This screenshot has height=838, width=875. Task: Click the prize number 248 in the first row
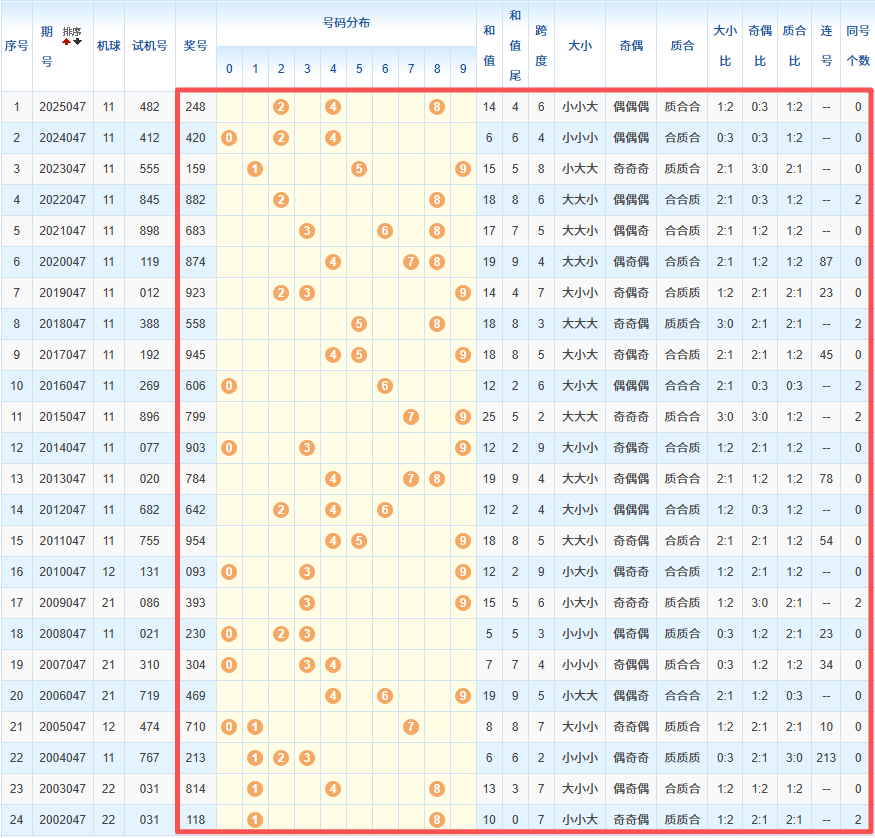(x=195, y=107)
